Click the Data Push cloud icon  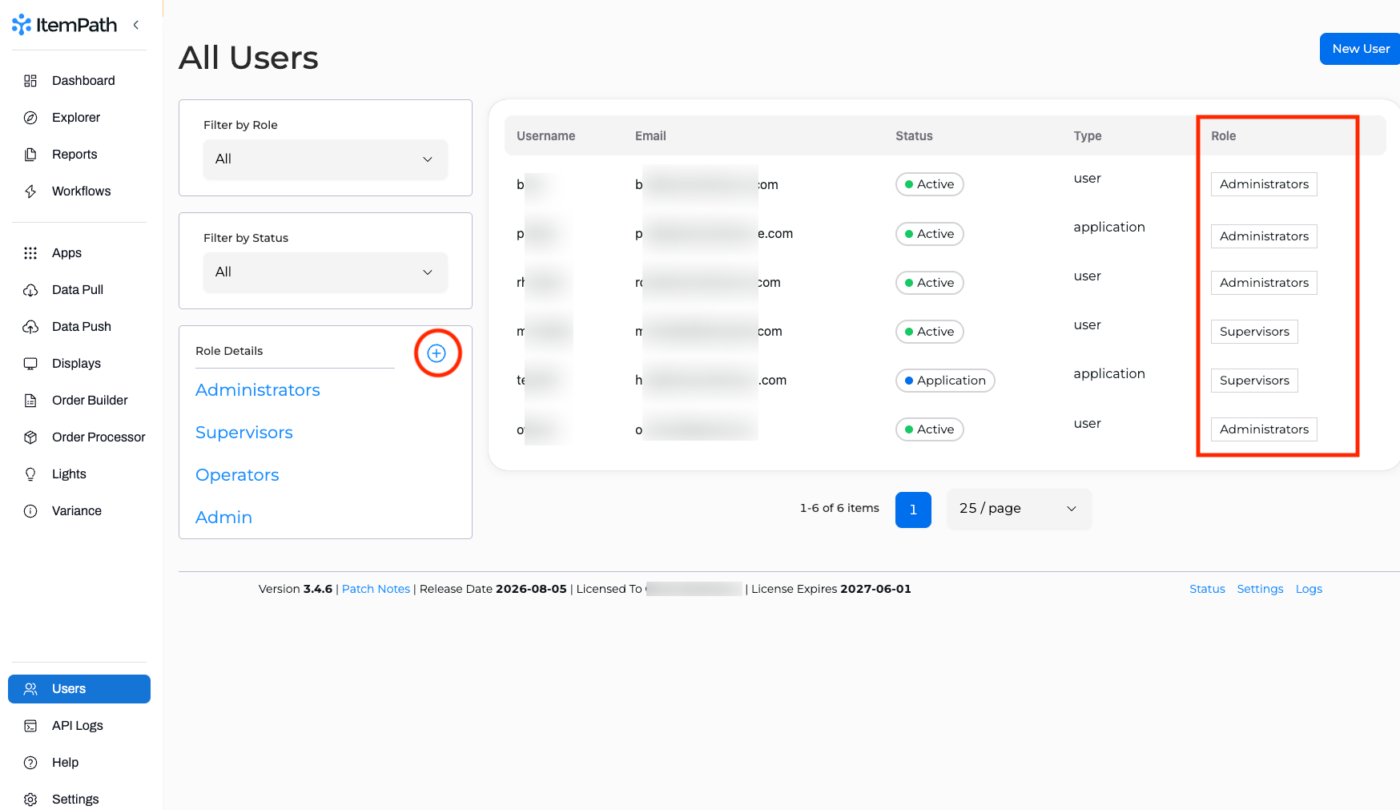[30, 327]
